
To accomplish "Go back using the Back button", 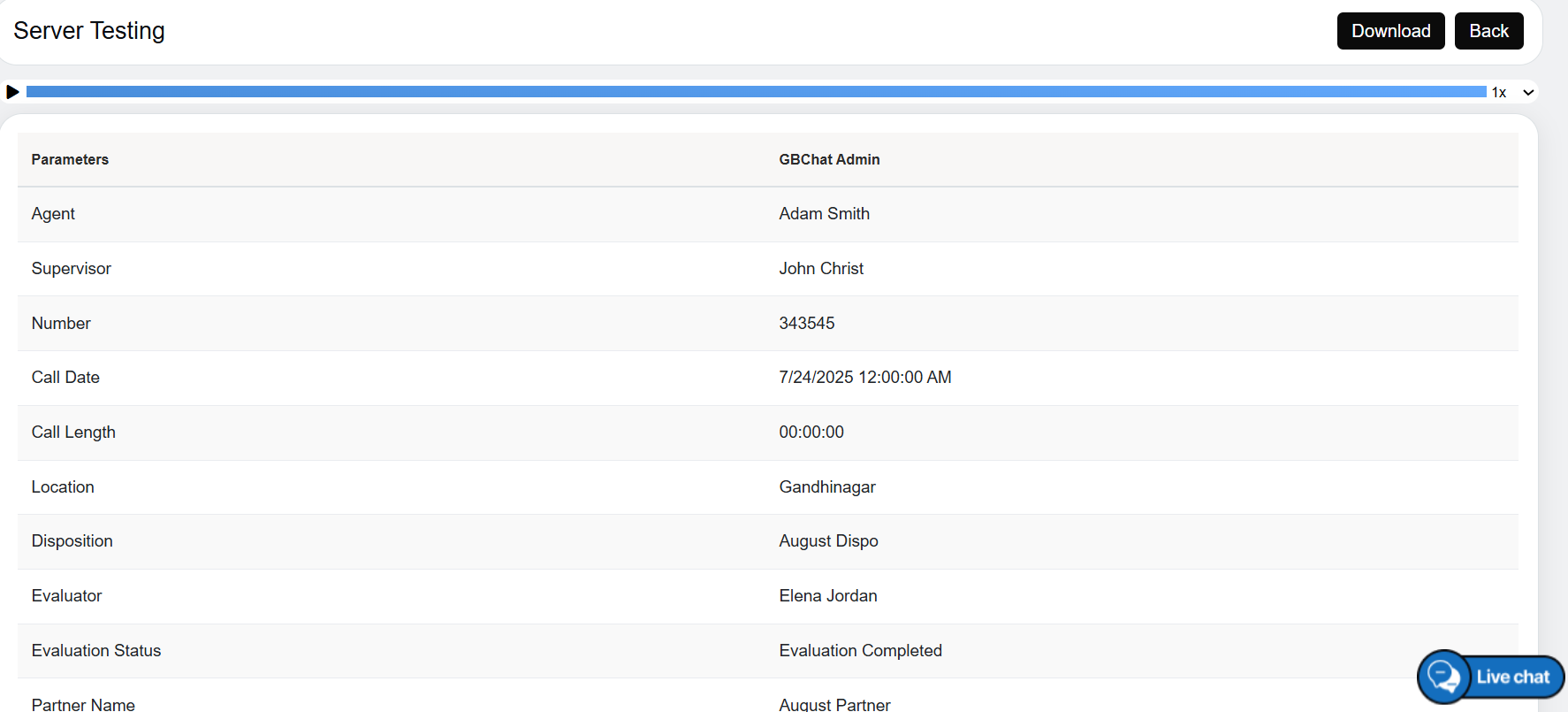I will click(x=1488, y=31).
